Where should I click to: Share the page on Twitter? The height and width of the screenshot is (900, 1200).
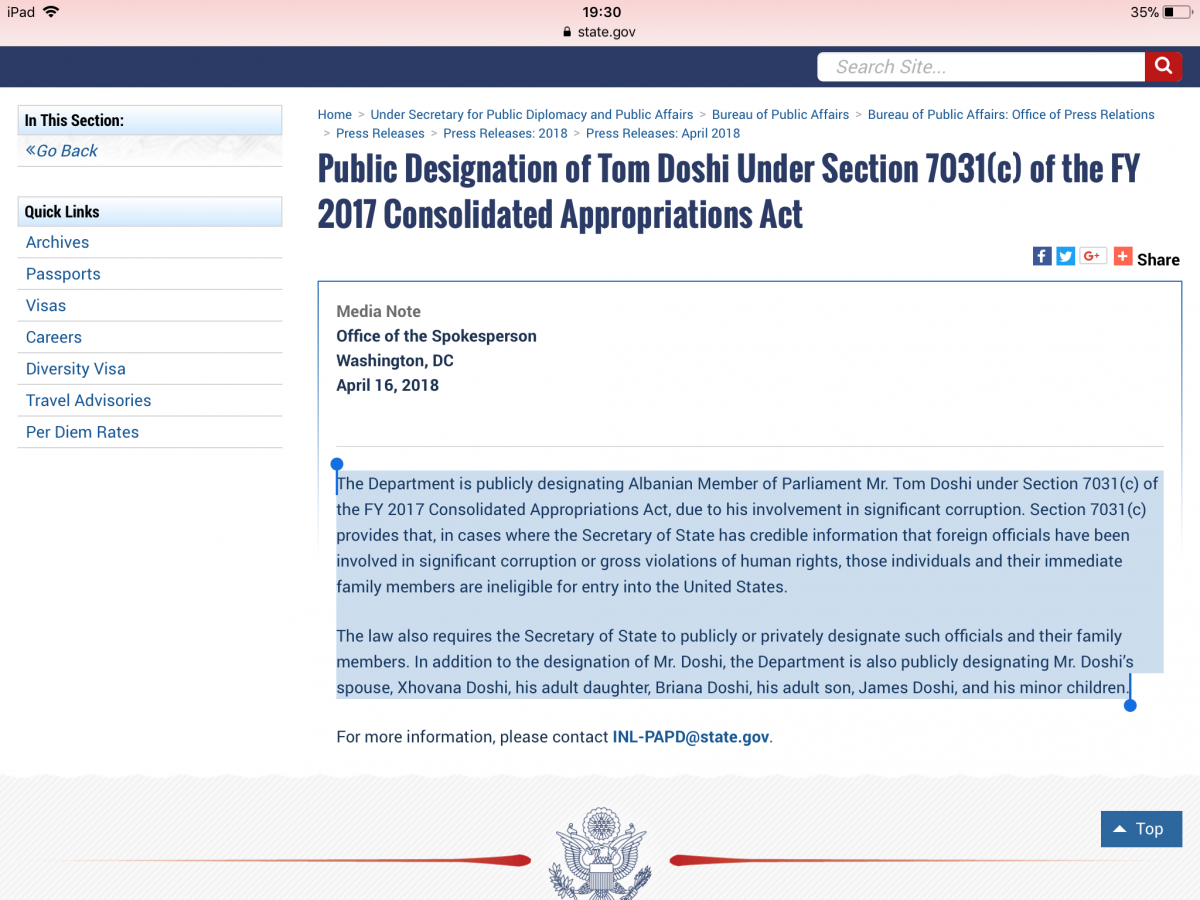pos(1066,256)
